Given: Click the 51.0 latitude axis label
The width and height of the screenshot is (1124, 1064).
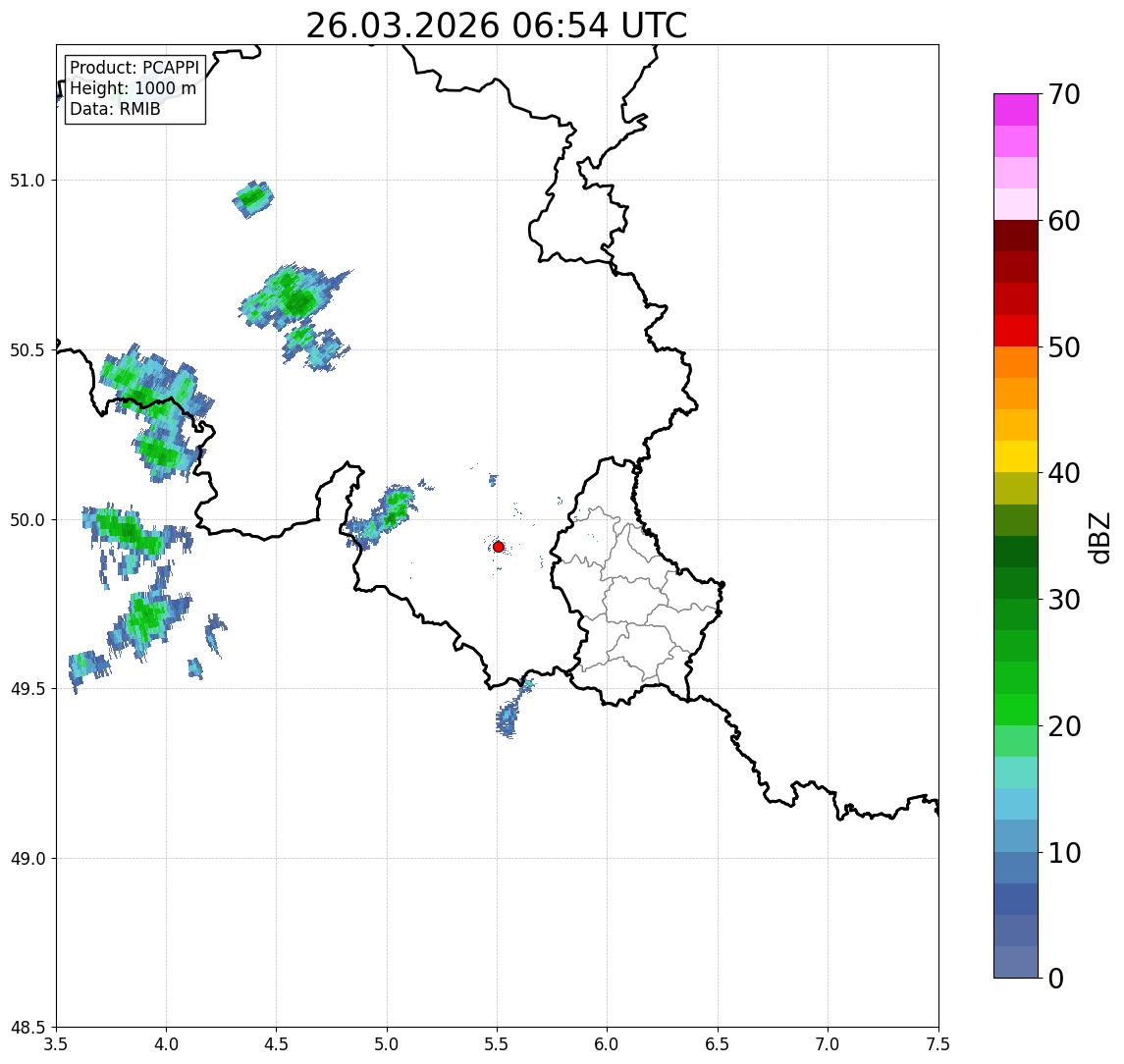Looking at the screenshot, I should pos(27,181).
